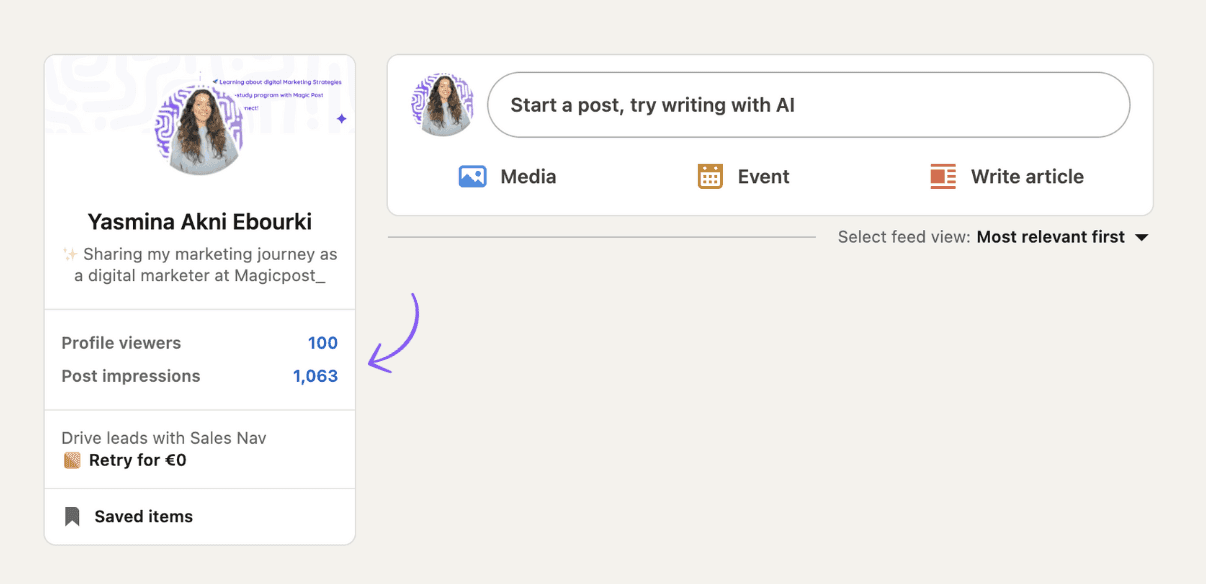1206x584 pixels.
Task: Click Post impressions label
Action: pos(131,376)
